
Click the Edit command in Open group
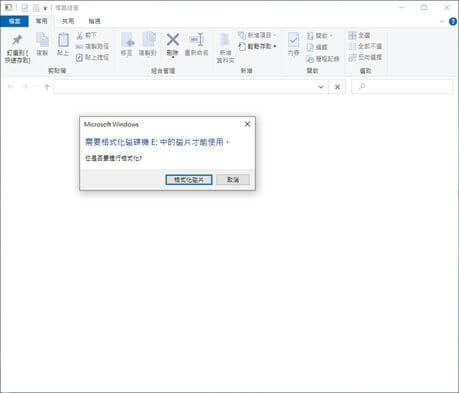pos(317,47)
